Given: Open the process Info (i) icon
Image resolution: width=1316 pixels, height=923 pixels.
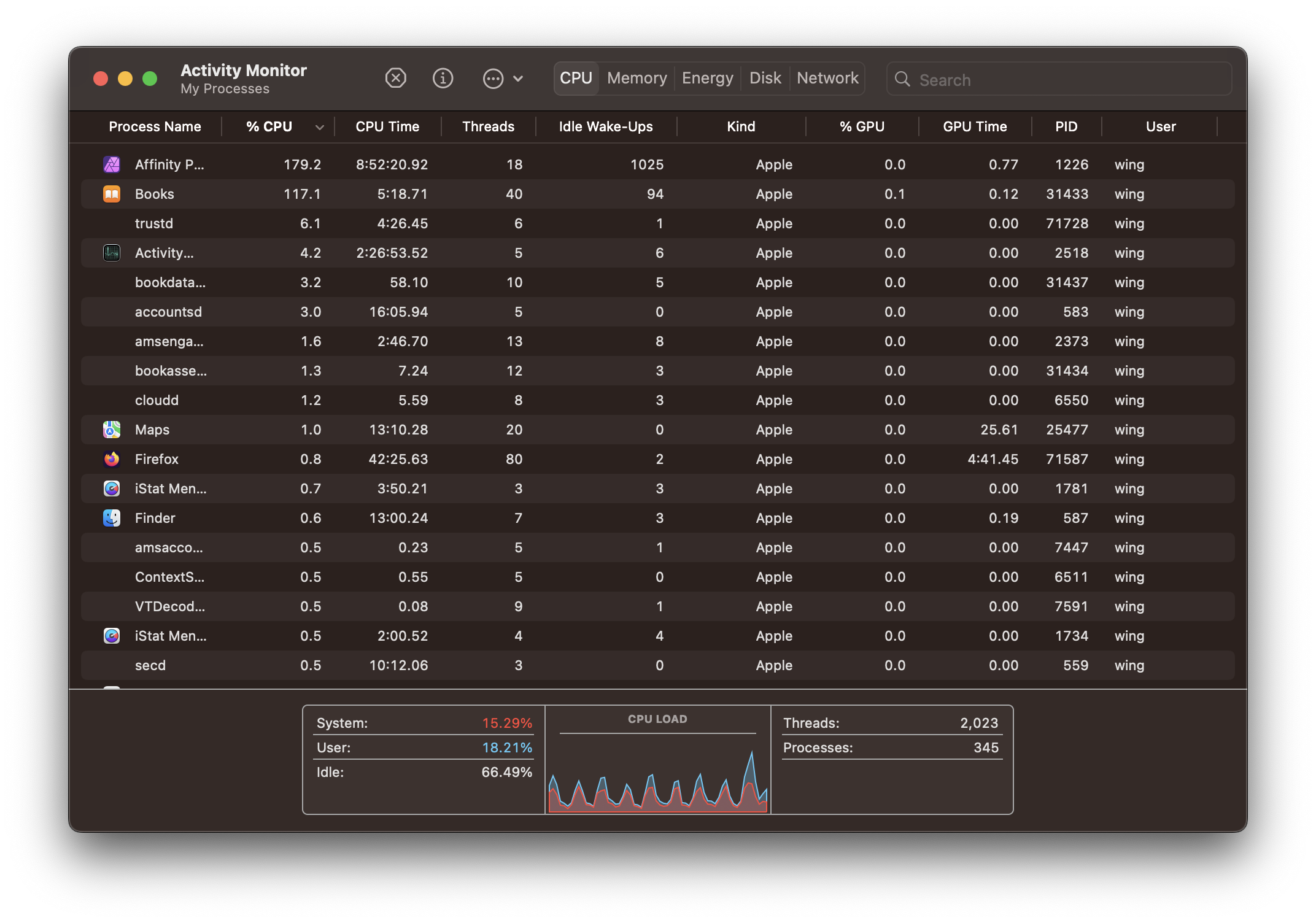Looking at the screenshot, I should click(x=443, y=79).
